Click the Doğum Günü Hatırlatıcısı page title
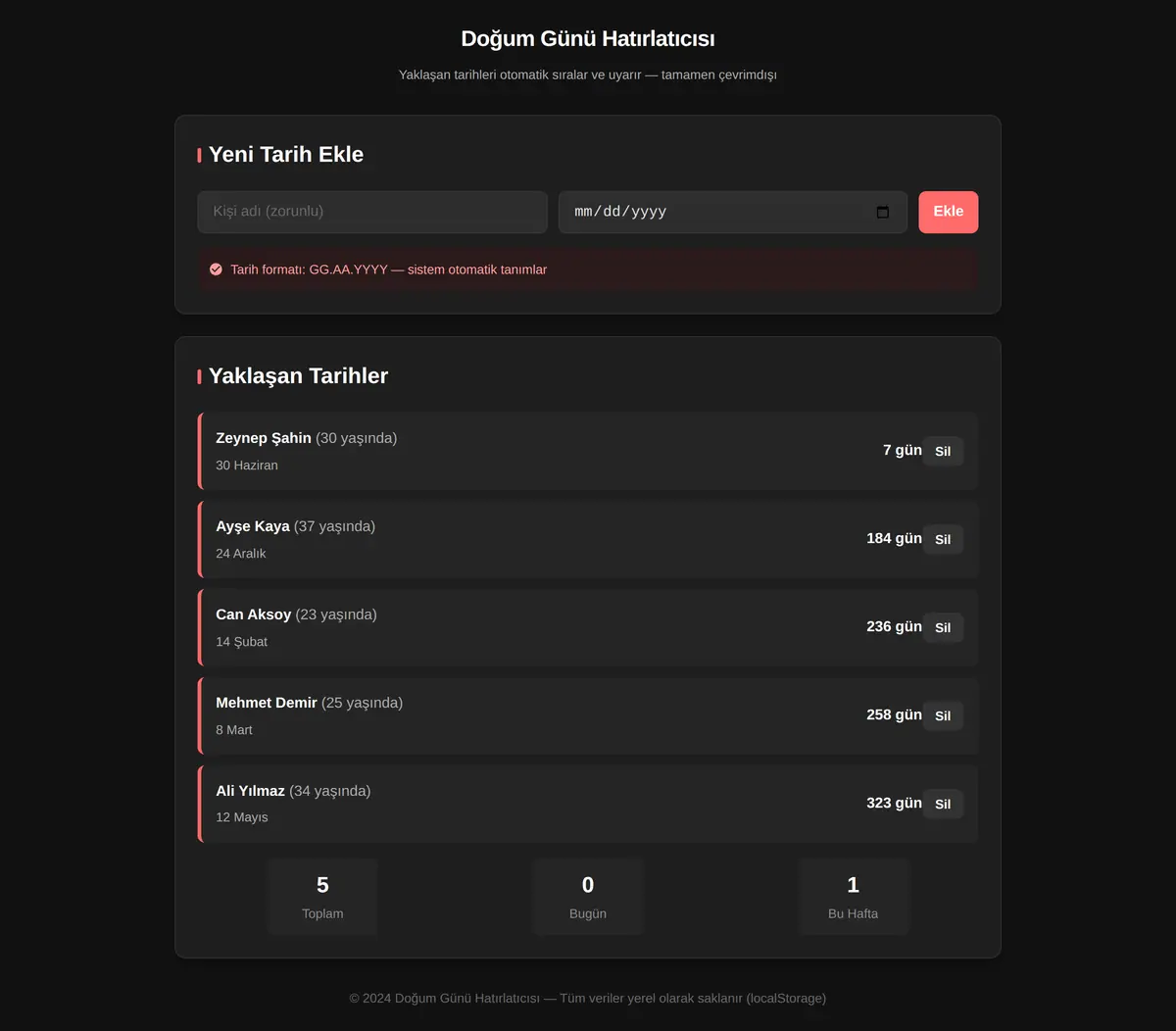Viewport: 1176px width, 1031px height. [588, 39]
